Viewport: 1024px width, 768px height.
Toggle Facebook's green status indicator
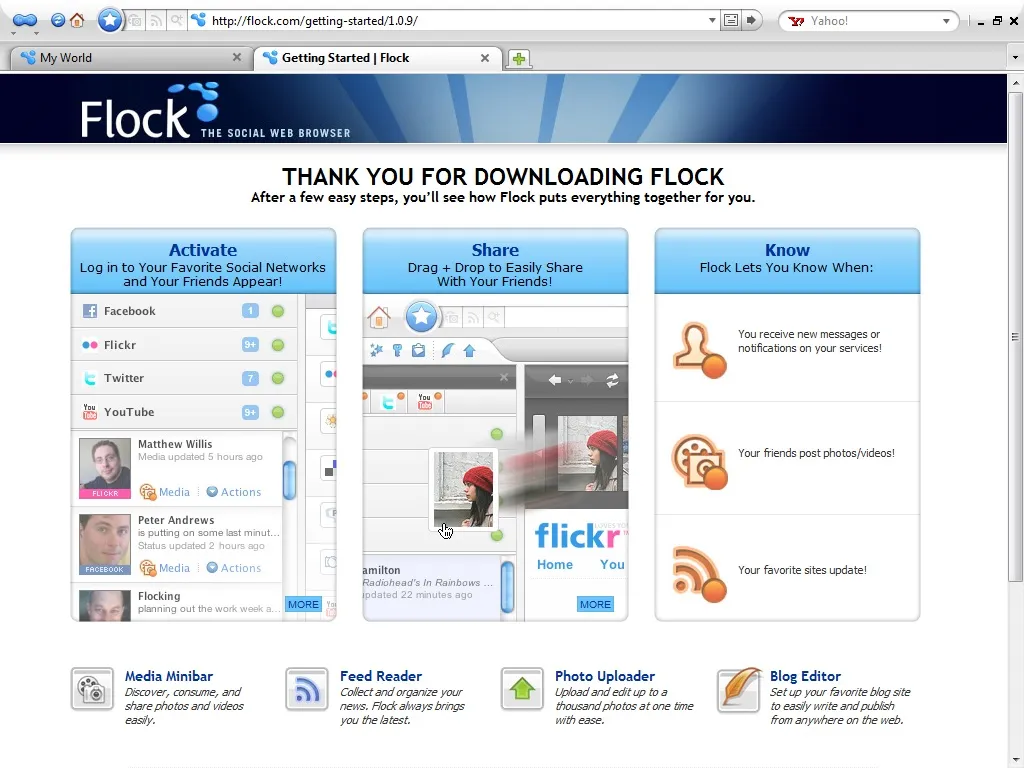[278, 311]
